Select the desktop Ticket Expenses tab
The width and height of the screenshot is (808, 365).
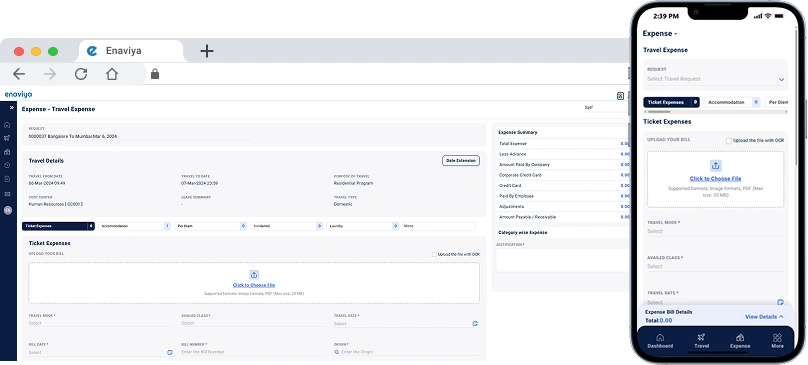pos(58,226)
